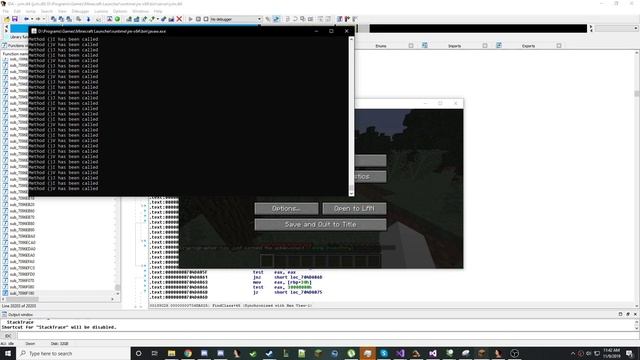640x360 pixels.
Task: Click the IDA command line input field
Action: pyautogui.click(x=328, y=336)
